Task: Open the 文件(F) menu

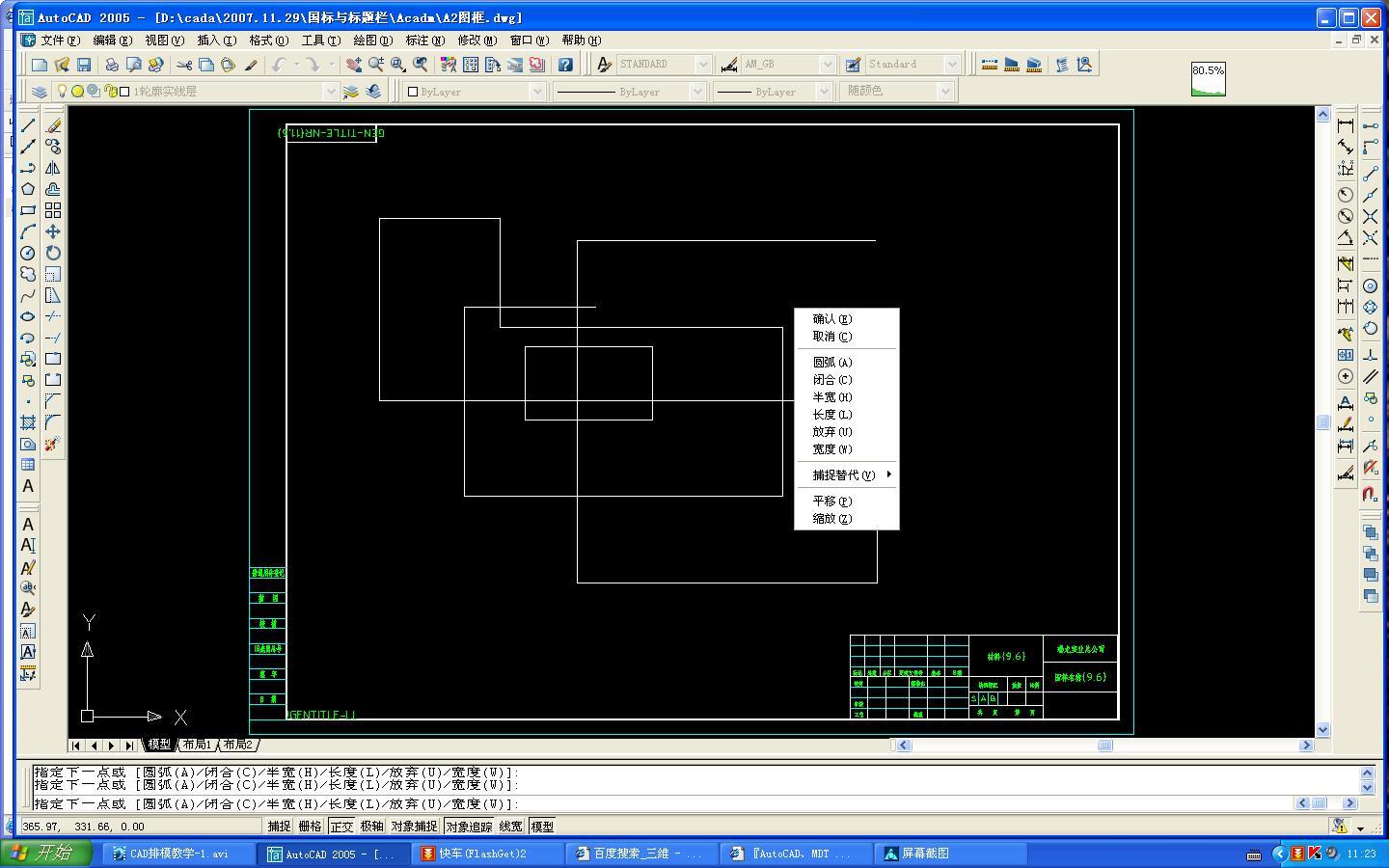Action: click(60, 41)
